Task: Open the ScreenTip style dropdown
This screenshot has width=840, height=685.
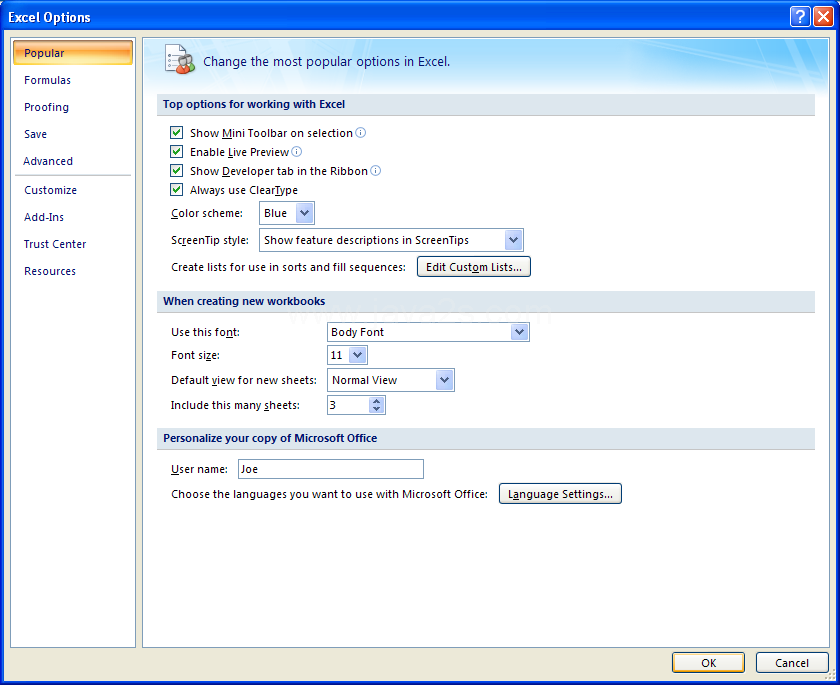Action: click(513, 240)
